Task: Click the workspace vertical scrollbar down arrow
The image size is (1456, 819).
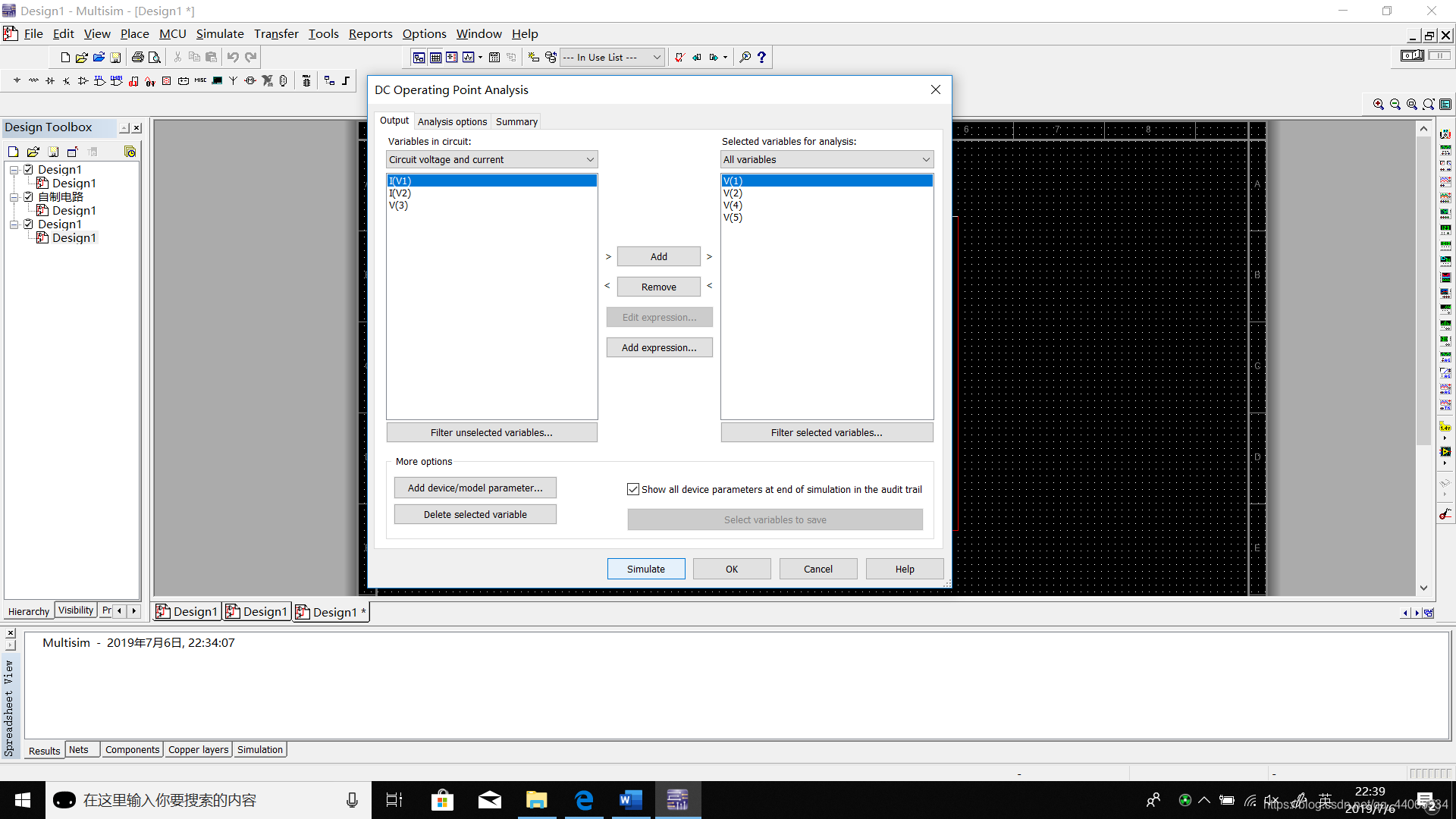Action: (x=1423, y=588)
